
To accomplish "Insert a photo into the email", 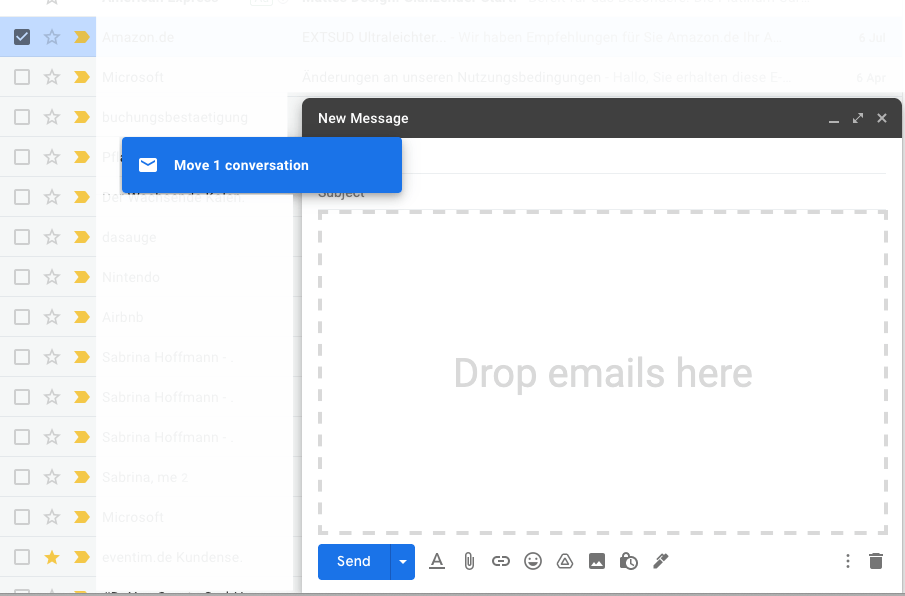I will 597,561.
